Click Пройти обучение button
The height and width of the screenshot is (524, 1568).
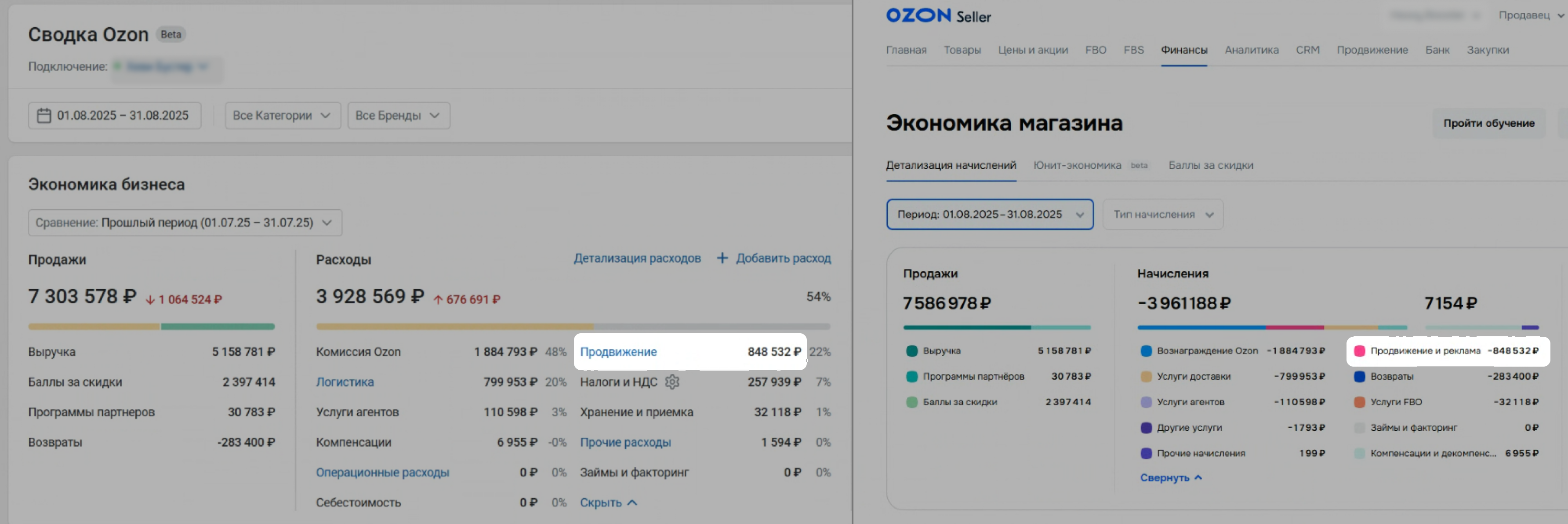(1488, 123)
